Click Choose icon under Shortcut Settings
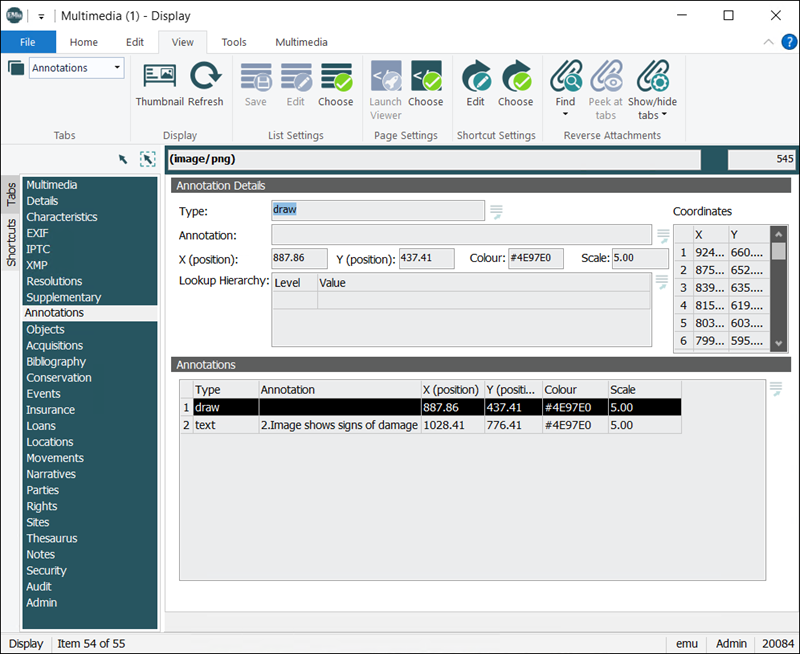 coord(516,77)
